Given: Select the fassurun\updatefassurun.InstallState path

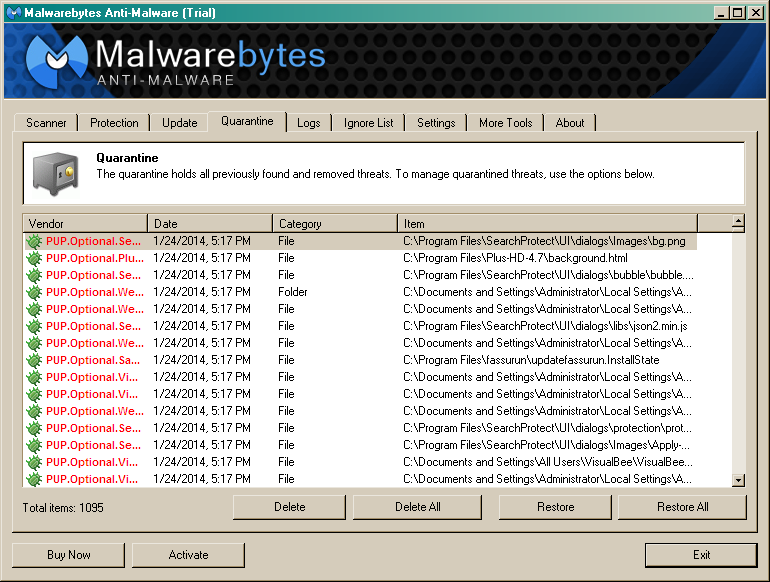Looking at the screenshot, I should tap(531, 360).
